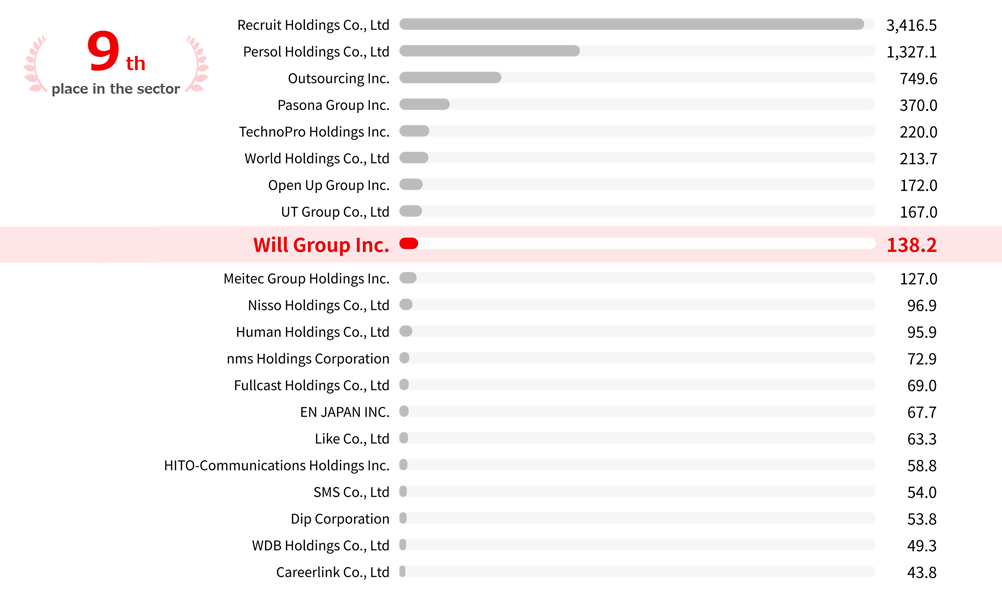Click the value 220.0
This screenshot has width=1002, height=596.
click(918, 132)
